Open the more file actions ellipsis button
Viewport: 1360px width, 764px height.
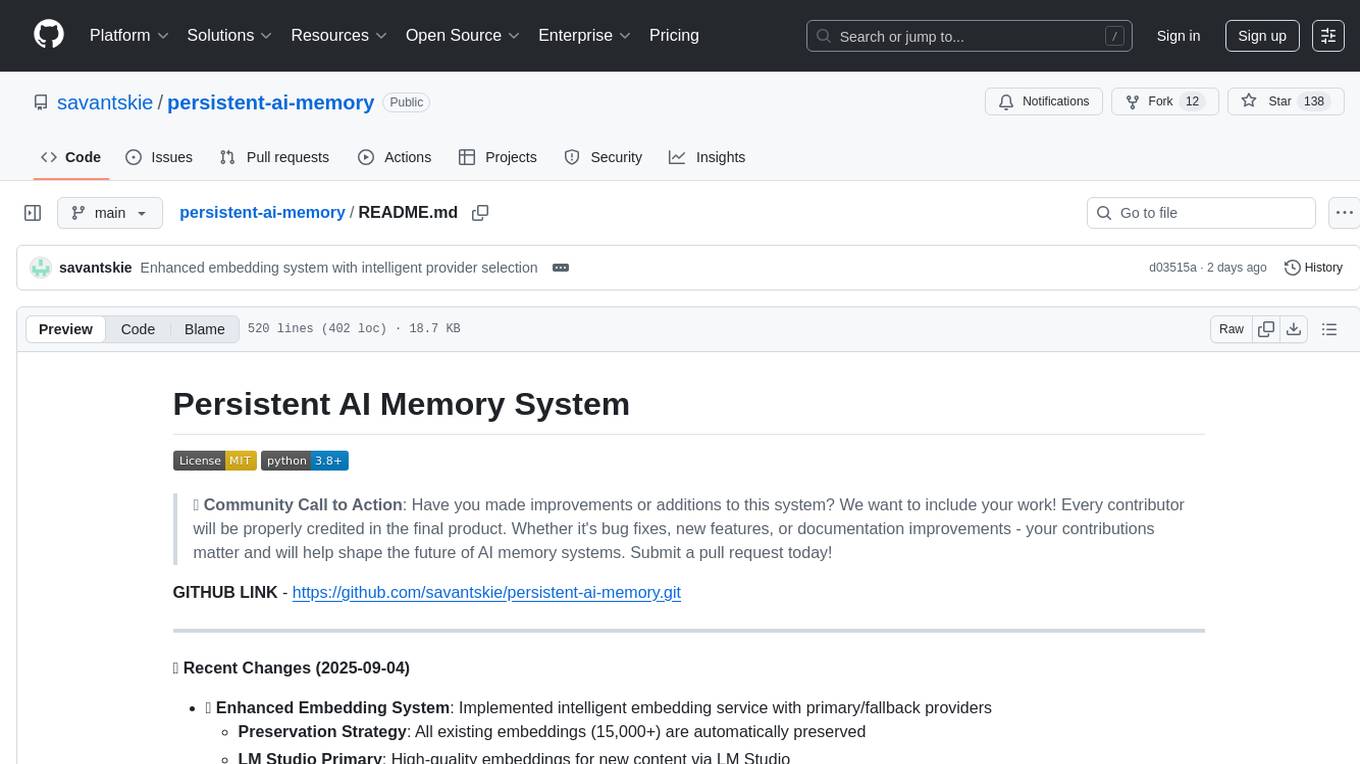pos(1344,213)
